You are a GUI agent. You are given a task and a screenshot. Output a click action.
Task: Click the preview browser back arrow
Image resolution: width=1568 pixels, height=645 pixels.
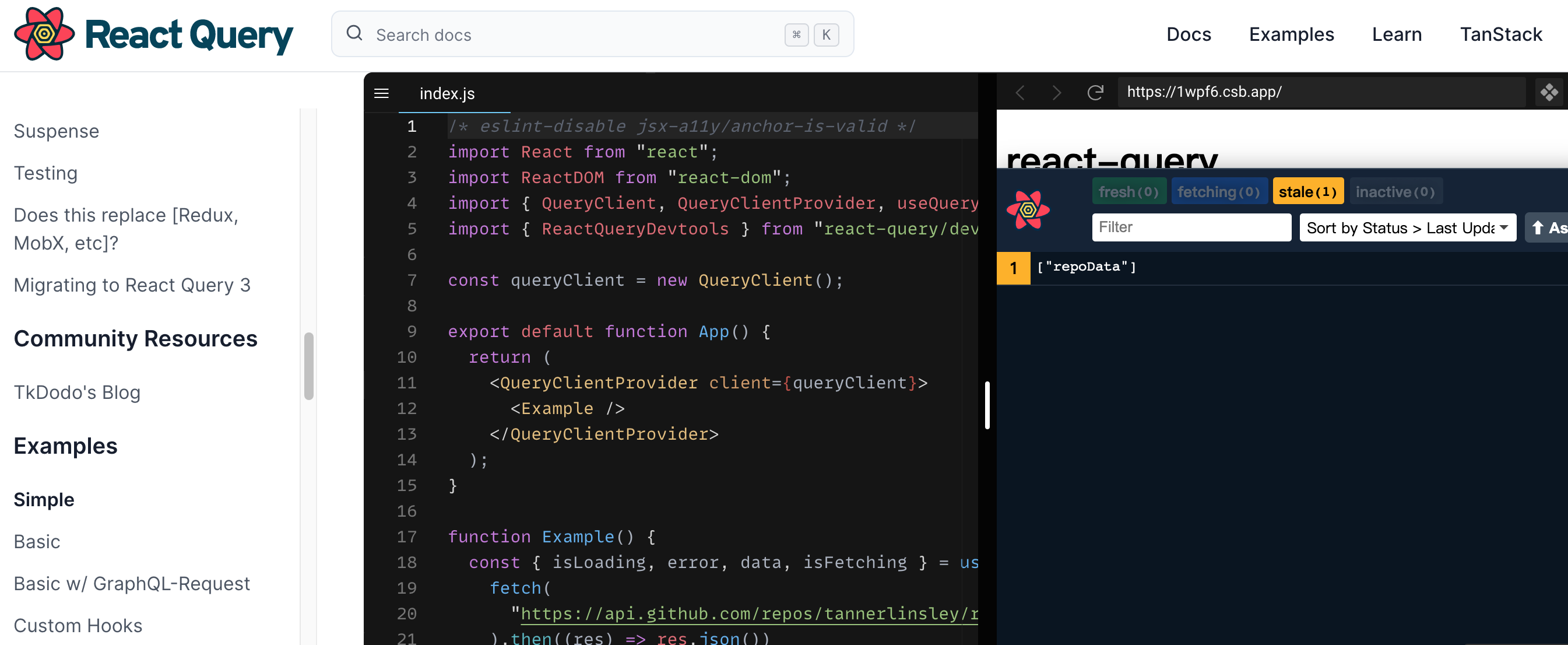tap(1021, 93)
